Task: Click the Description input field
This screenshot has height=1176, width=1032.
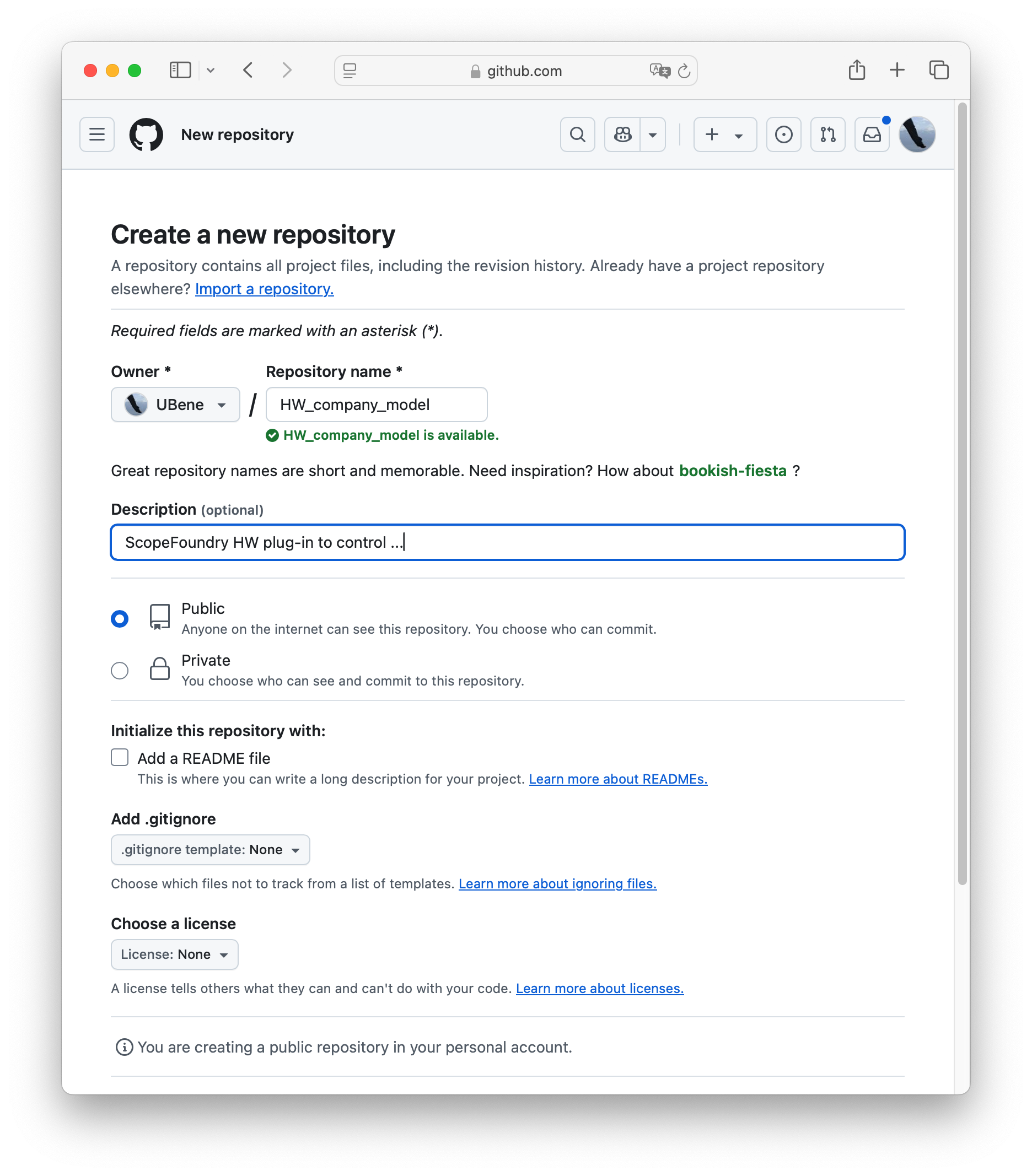Action: point(507,542)
